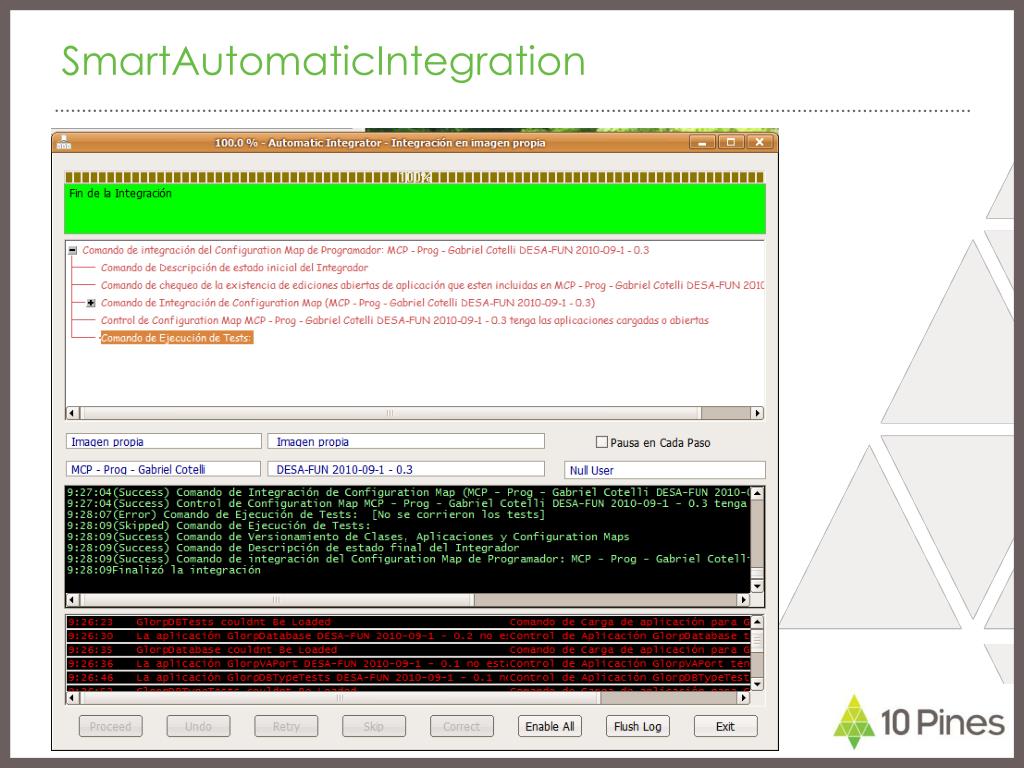This screenshot has width=1024, height=768.
Task: Click the 9:26:30 La aplicación GlorpDatabase error row
Action: (x=408, y=636)
